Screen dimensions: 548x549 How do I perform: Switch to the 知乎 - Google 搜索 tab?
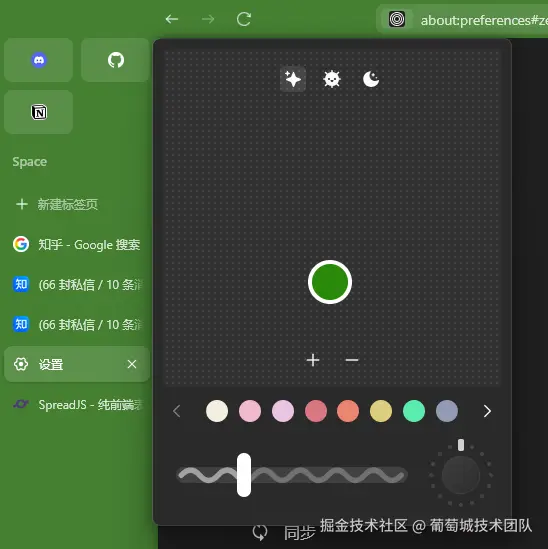[77, 244]
